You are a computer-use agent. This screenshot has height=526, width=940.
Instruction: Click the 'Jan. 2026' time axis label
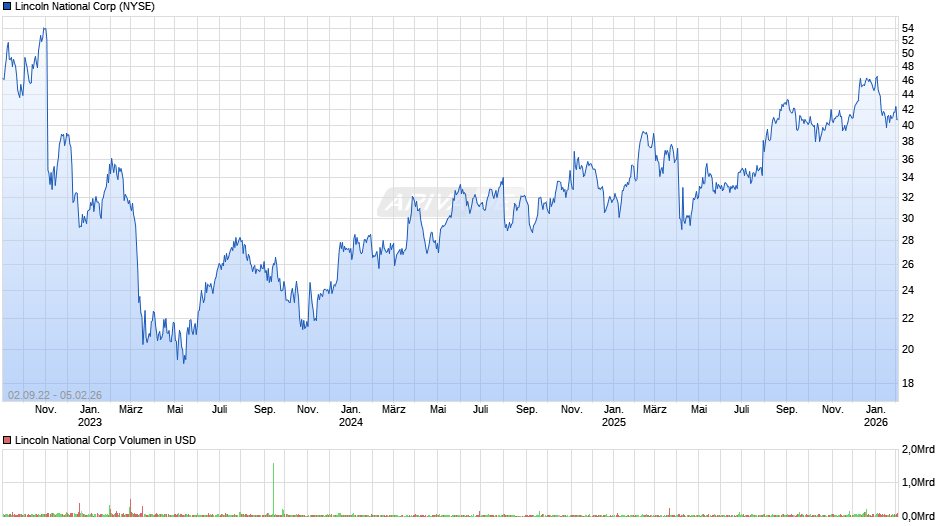tap(875, 416)
